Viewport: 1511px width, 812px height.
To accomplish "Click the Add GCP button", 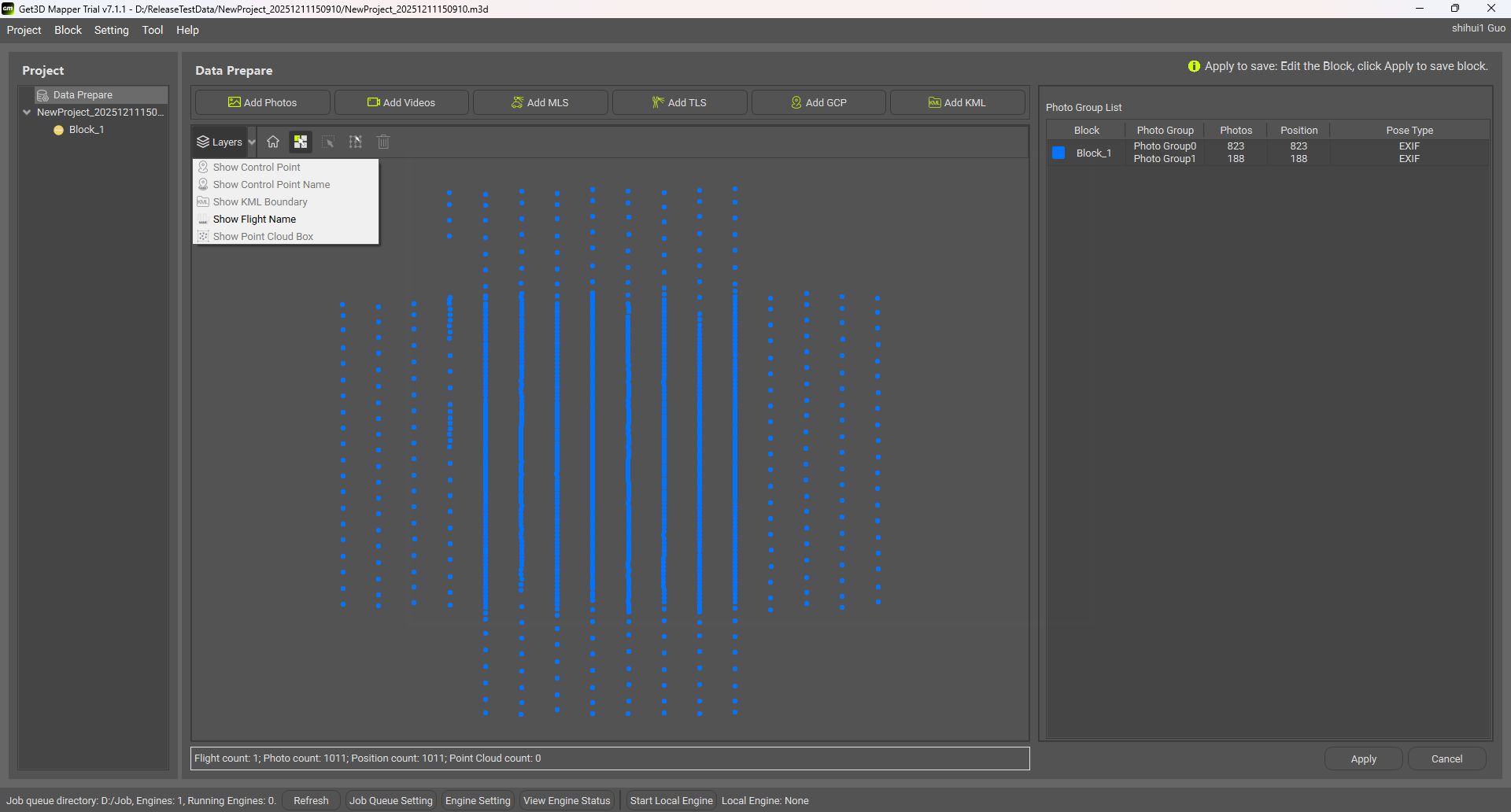I will (x=818, y=102).
